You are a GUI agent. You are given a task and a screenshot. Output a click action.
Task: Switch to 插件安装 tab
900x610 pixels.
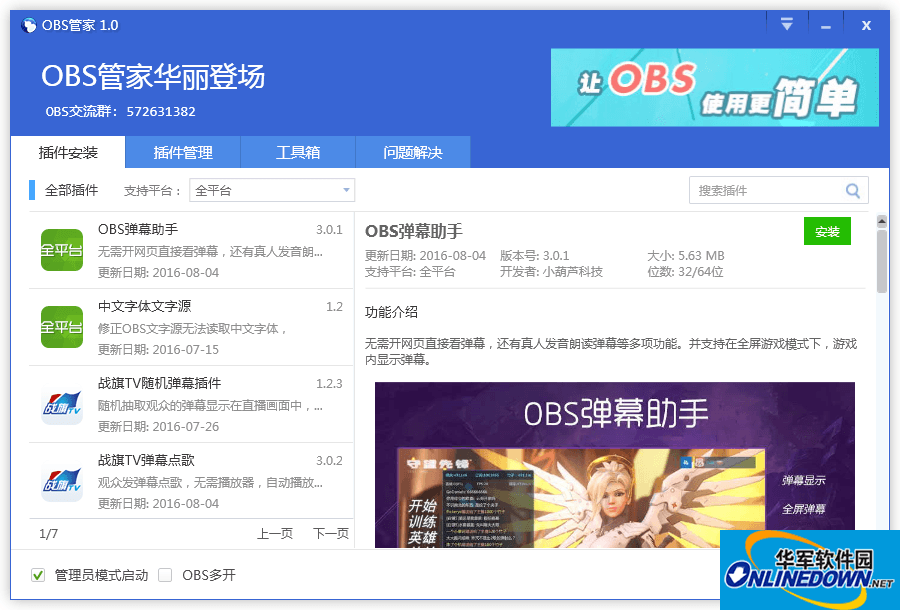click(68, 152)
